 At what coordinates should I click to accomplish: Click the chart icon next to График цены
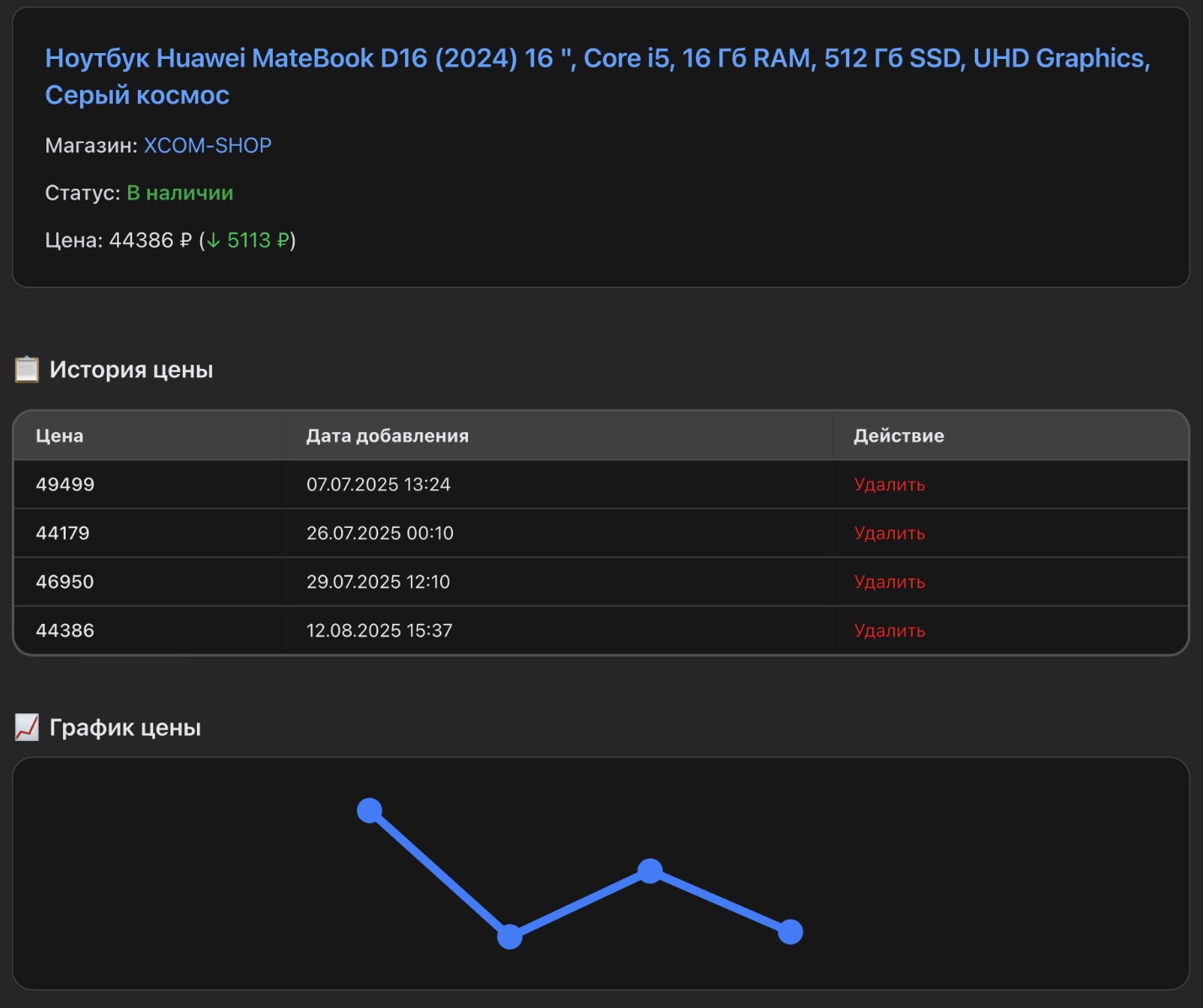point(26,727)
